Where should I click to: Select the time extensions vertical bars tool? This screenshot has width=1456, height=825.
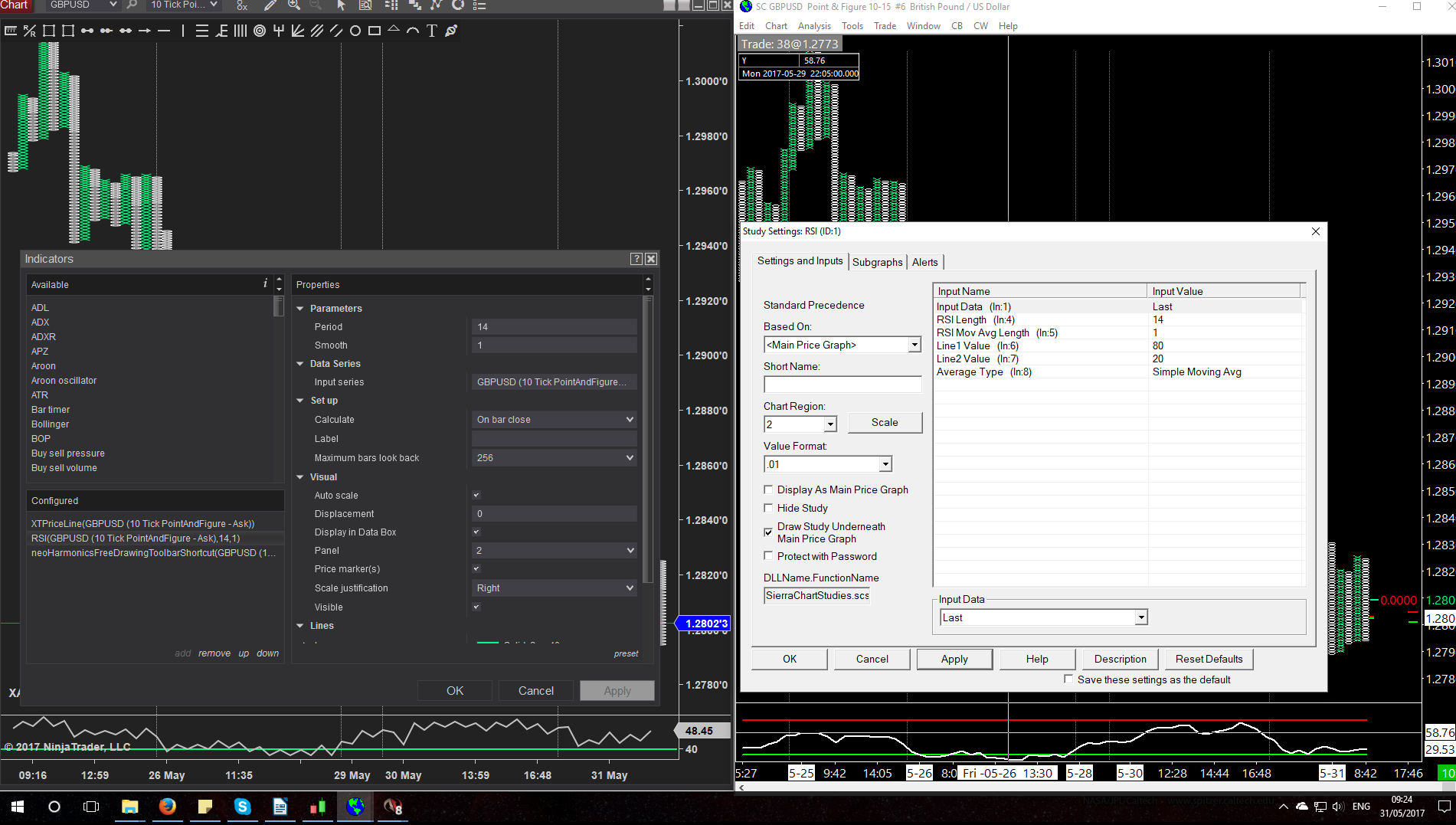[x=240, y=31]
